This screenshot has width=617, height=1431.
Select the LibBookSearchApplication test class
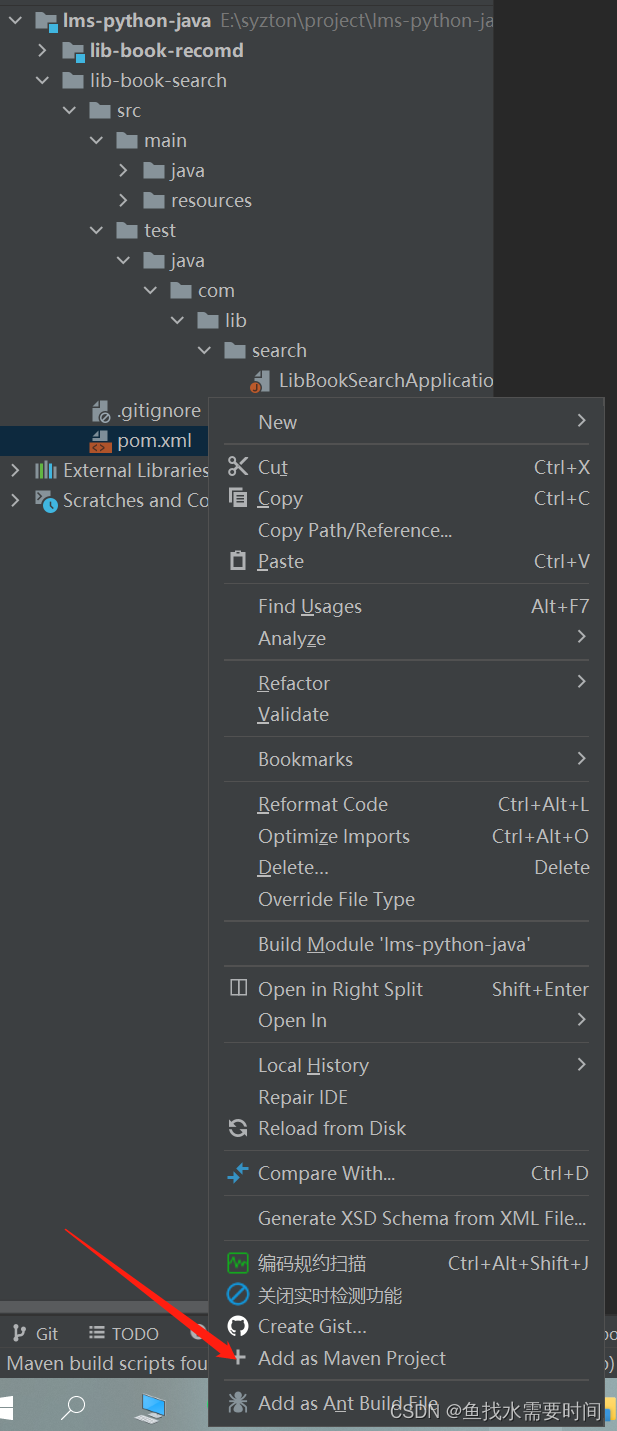[x=372, y=380]
